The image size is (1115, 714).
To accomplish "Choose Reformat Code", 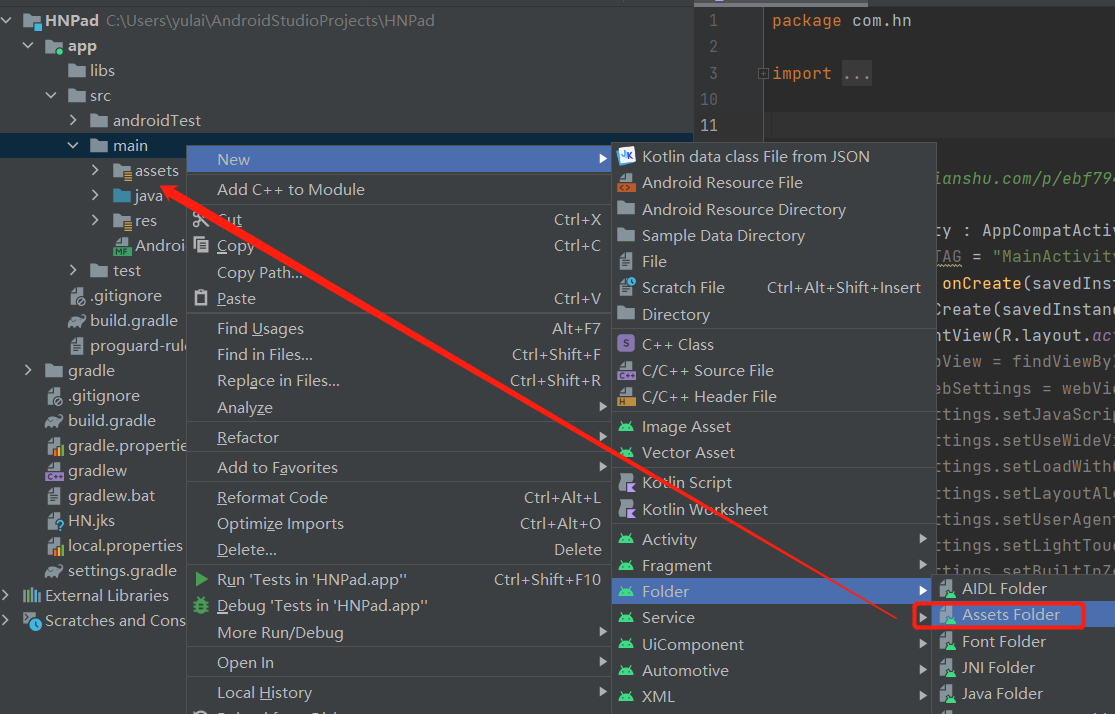I will click(399, 497).
